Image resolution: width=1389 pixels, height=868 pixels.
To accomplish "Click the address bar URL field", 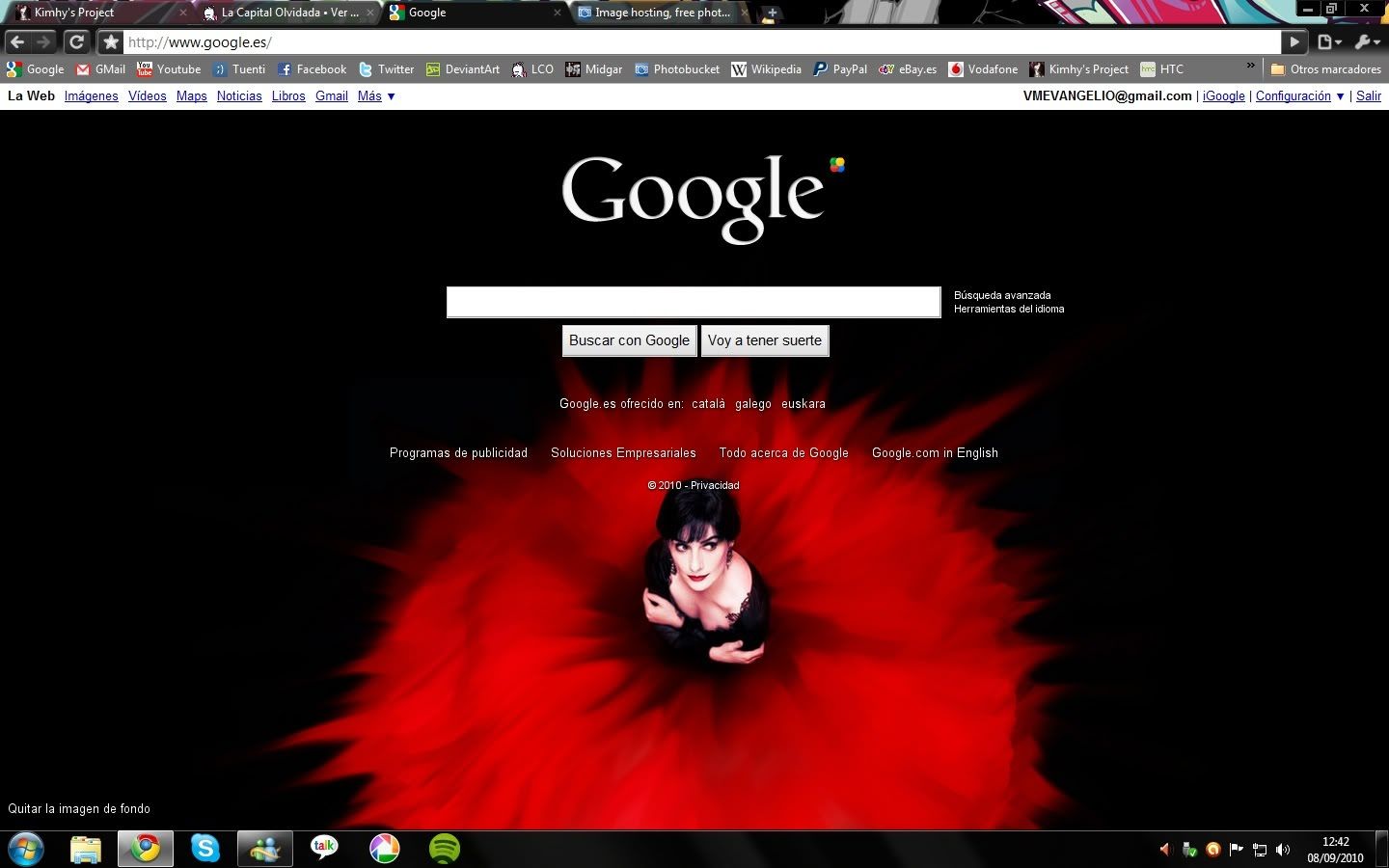I will [x=702, y=42].
